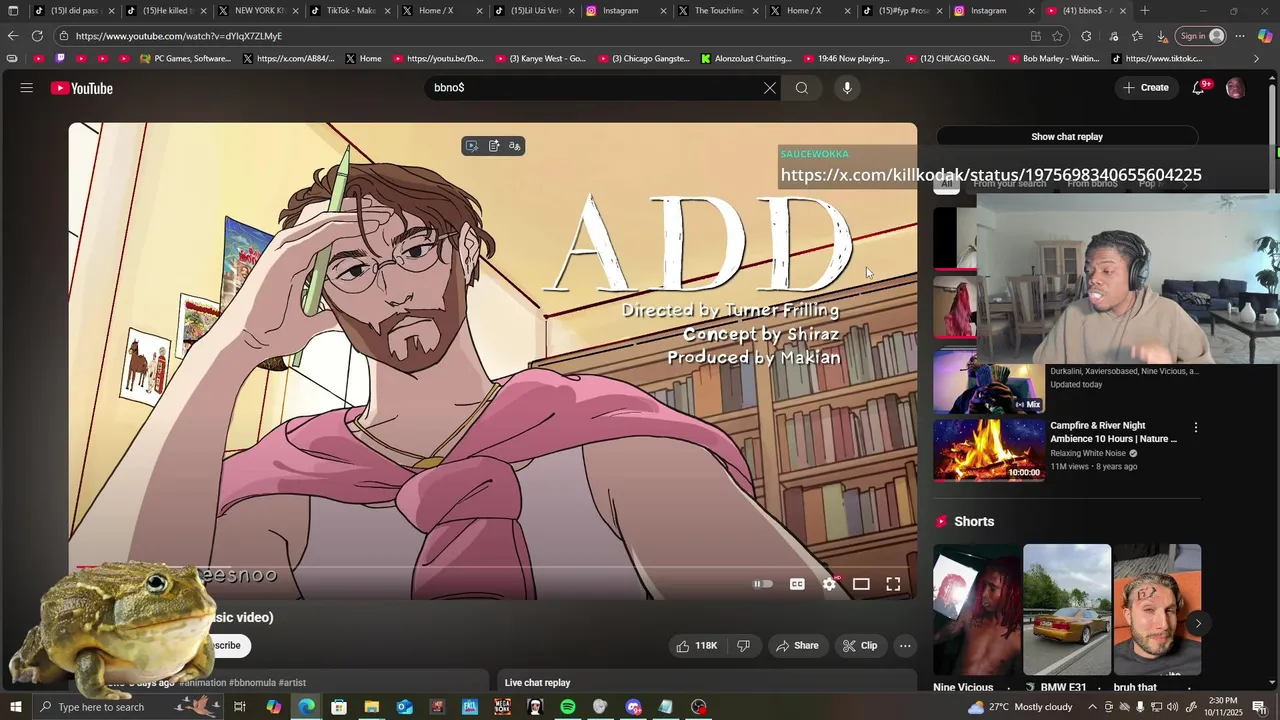The height and width of the screenshot is (720, 1280).
Task: Open PC Games, Software bookmark
Action: click(186, 59)
